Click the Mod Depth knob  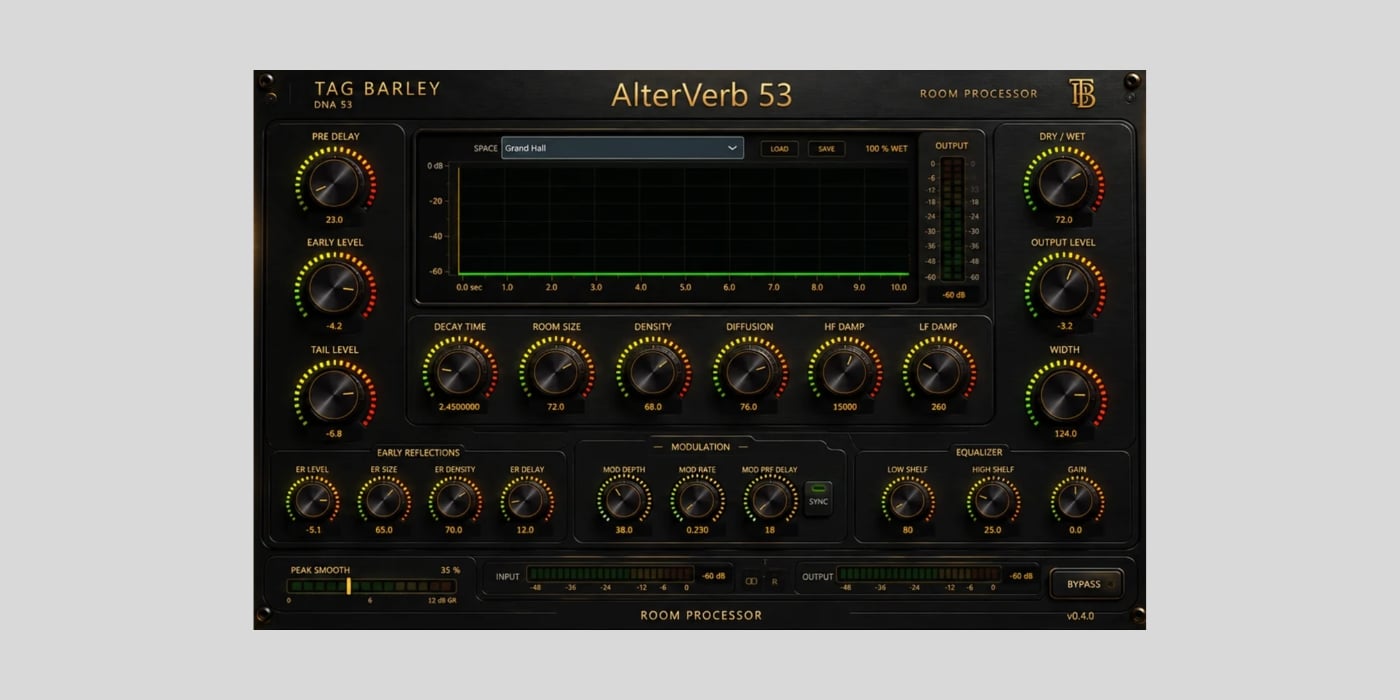pos(624,500)
